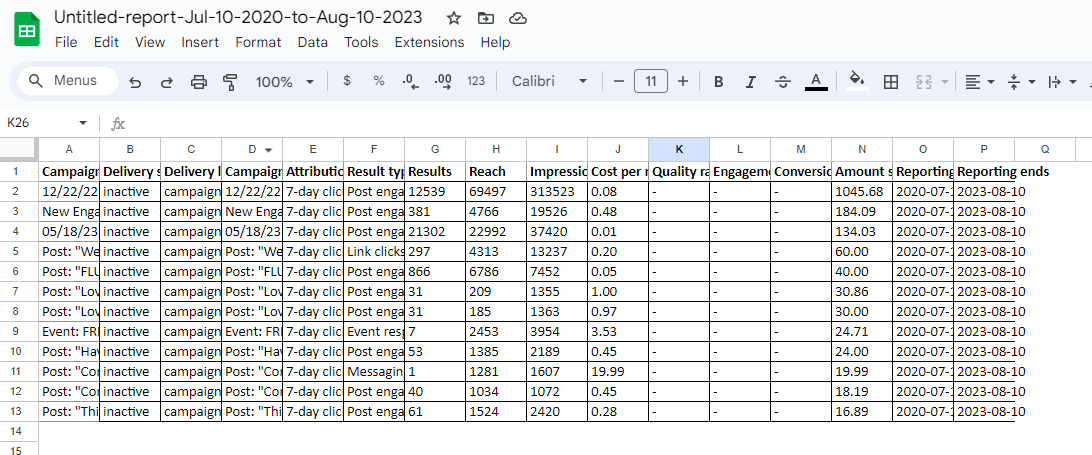Select the Paint format tool
The width and height of the screenshot is (1092, 455).
click(x=231, y=81)
